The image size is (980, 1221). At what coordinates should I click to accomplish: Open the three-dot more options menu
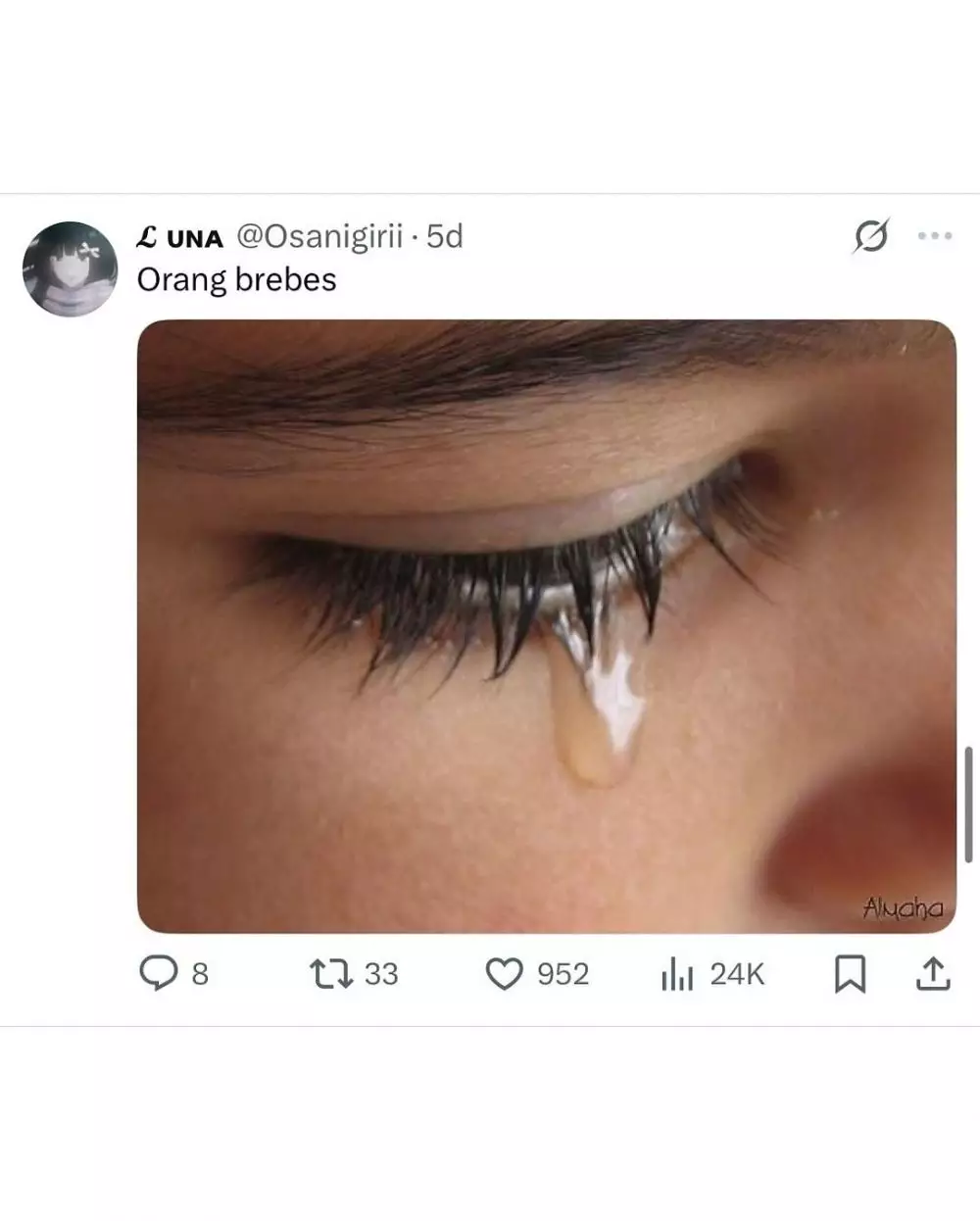coord(934,236)
